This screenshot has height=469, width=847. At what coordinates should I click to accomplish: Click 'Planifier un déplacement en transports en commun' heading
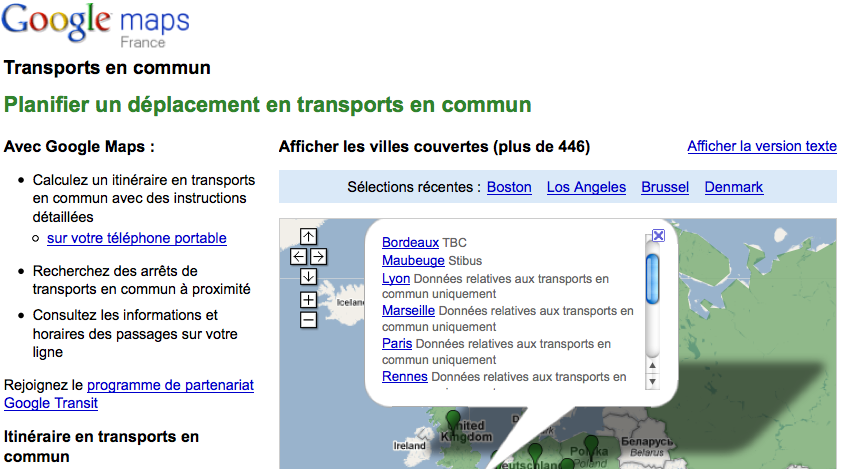[x=267, y=105]
